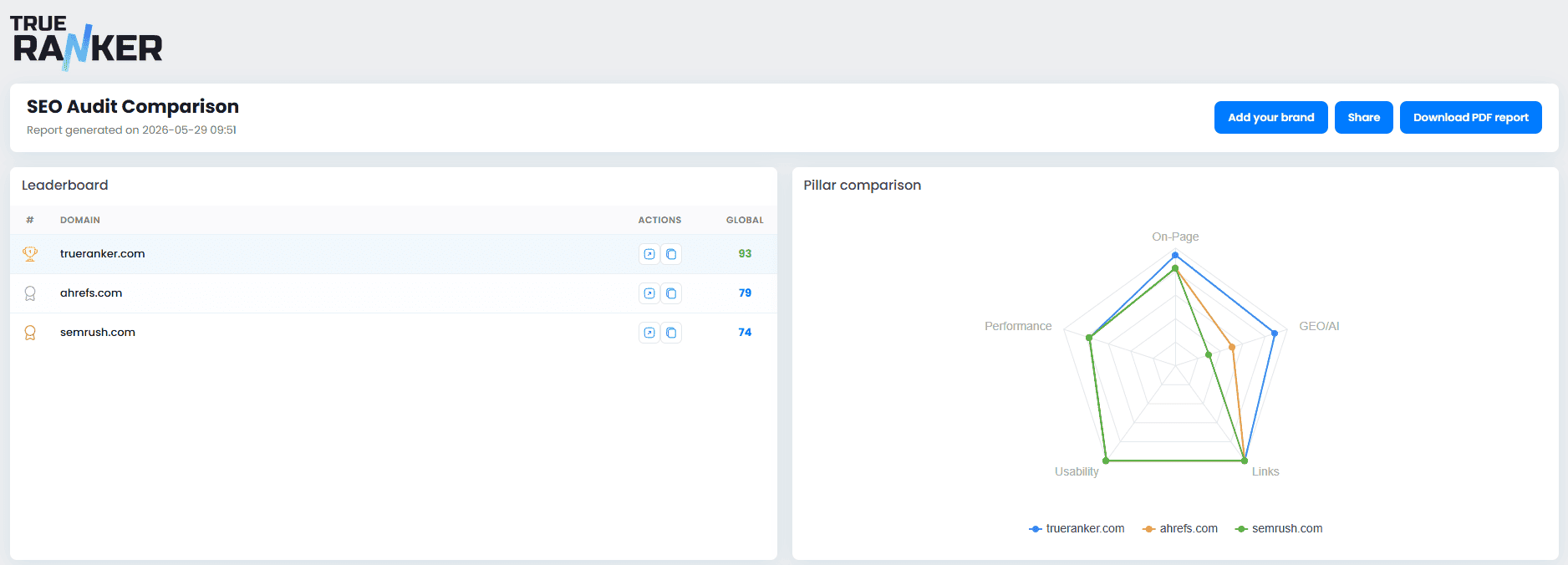This screenshot has width=1568, height=565.
Task: Download the PDF report
Action: click(1470, 117)
